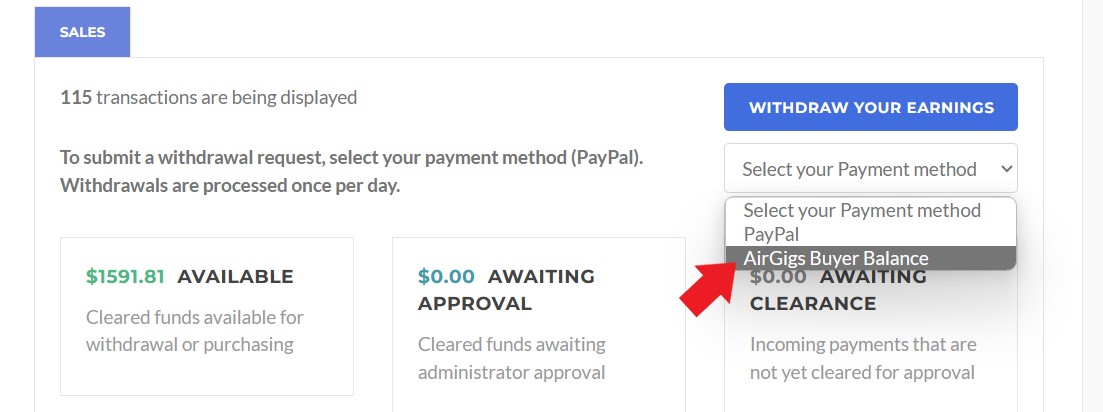
Task: Click the 'Cleared funds awaiting administrator approval' description
Action: [x=511, y=358]
